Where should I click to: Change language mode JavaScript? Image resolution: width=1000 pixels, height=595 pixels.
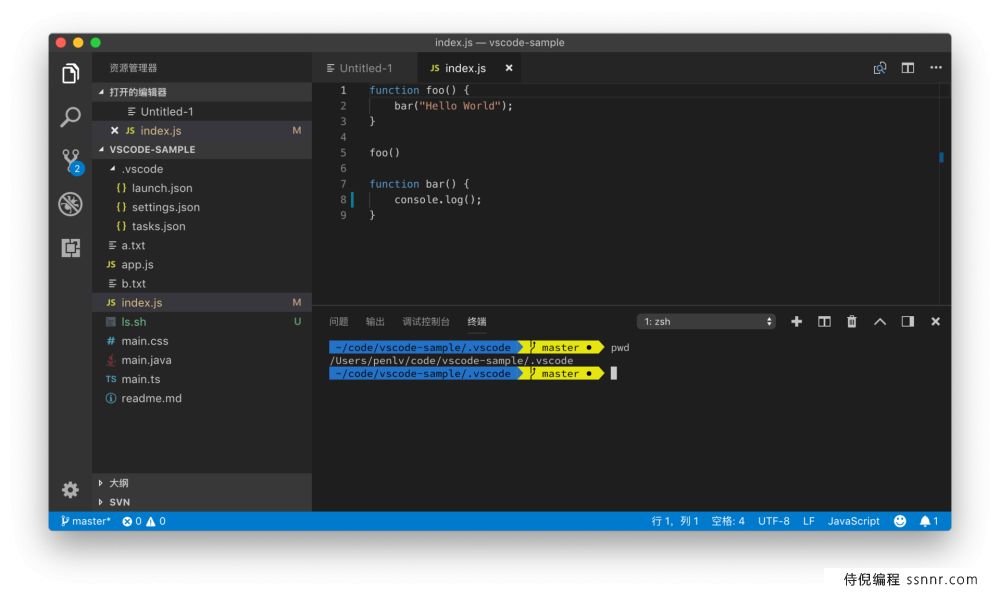click(853, 521)
